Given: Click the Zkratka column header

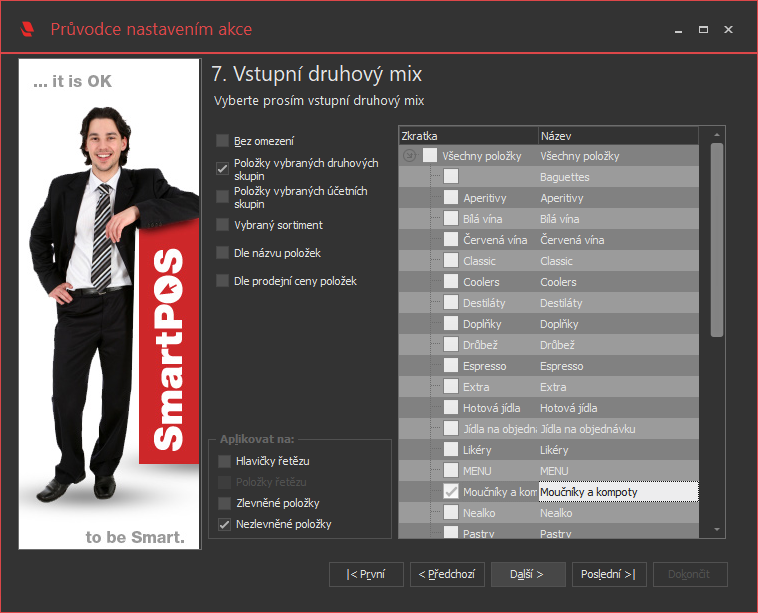Looking at the screenshot, I should click(x=468, y=136).
